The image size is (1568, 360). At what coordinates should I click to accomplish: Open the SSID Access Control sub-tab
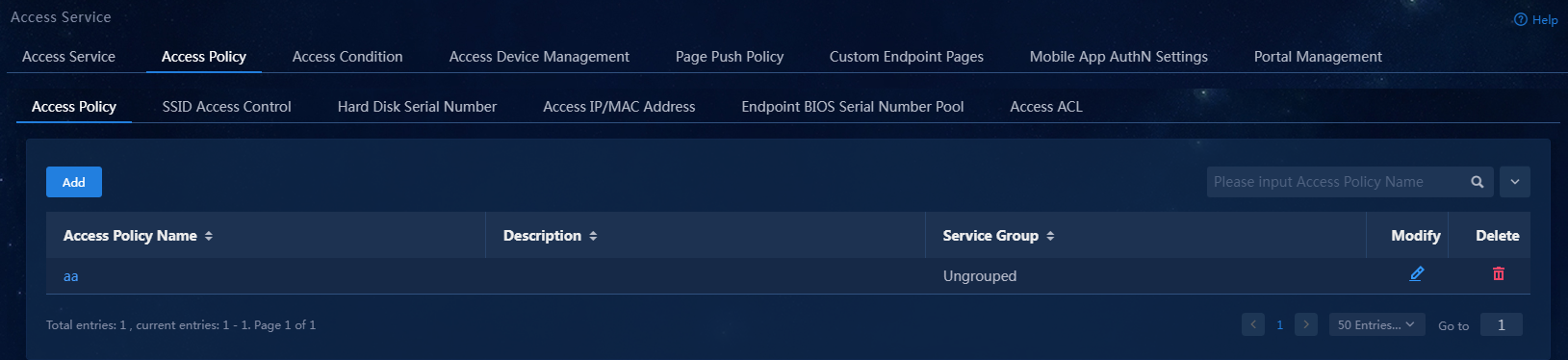227,107
